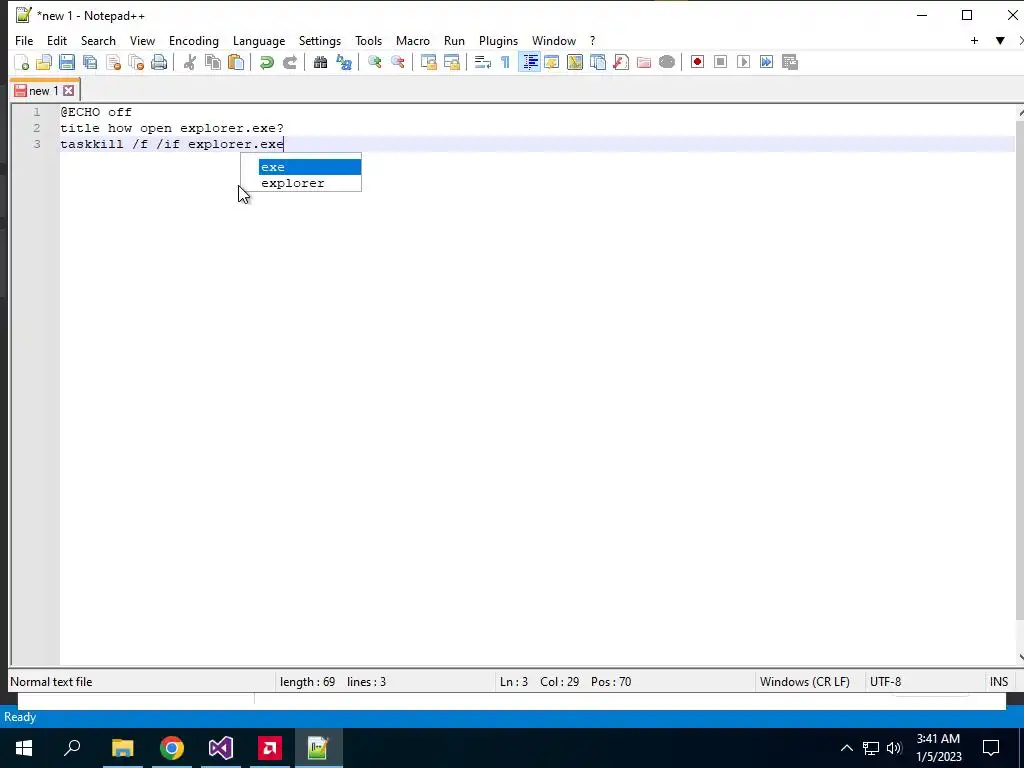The height and width of the screenshot is (768, 1024).
Task: Print the document with the printer icon
Action: point(159,62)
